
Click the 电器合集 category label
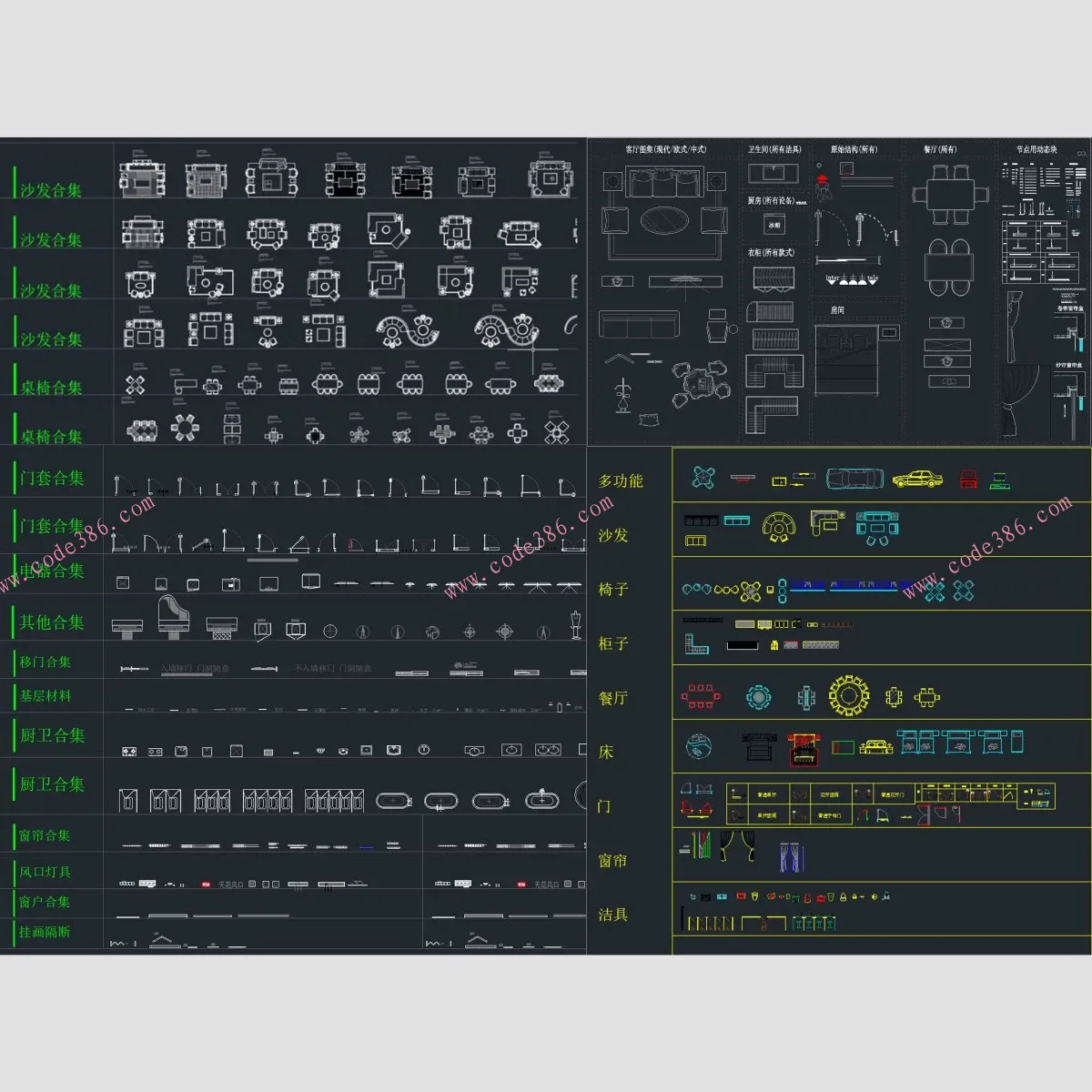click(x=52, y=571)
